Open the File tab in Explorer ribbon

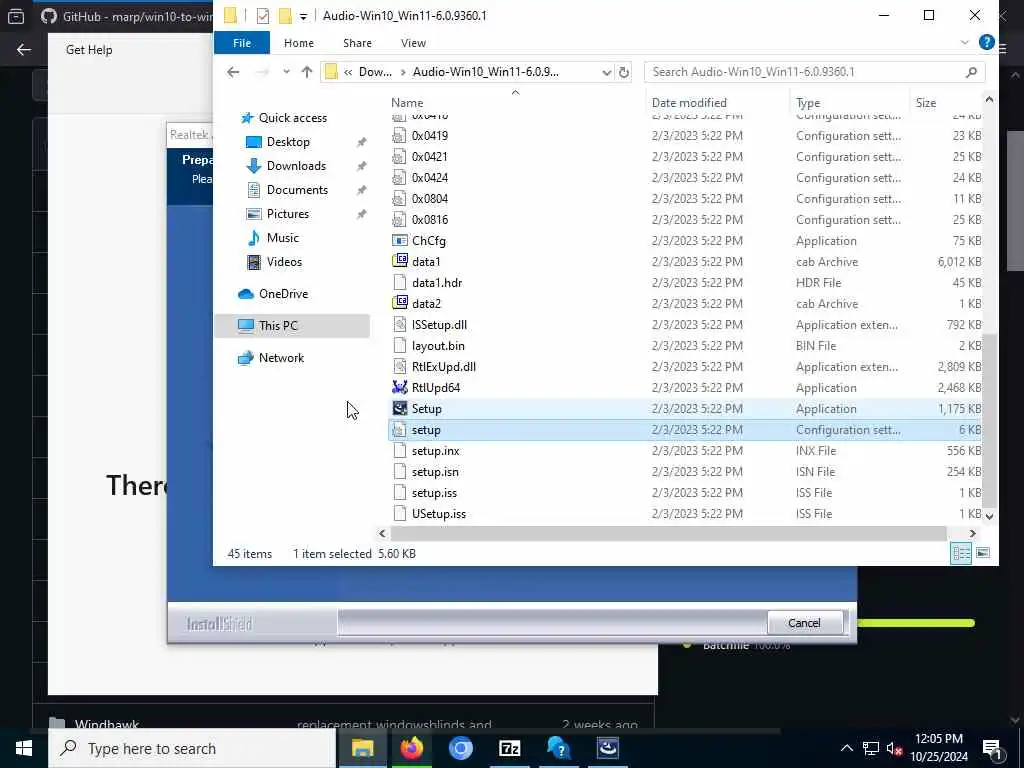[x=242, y=43]
